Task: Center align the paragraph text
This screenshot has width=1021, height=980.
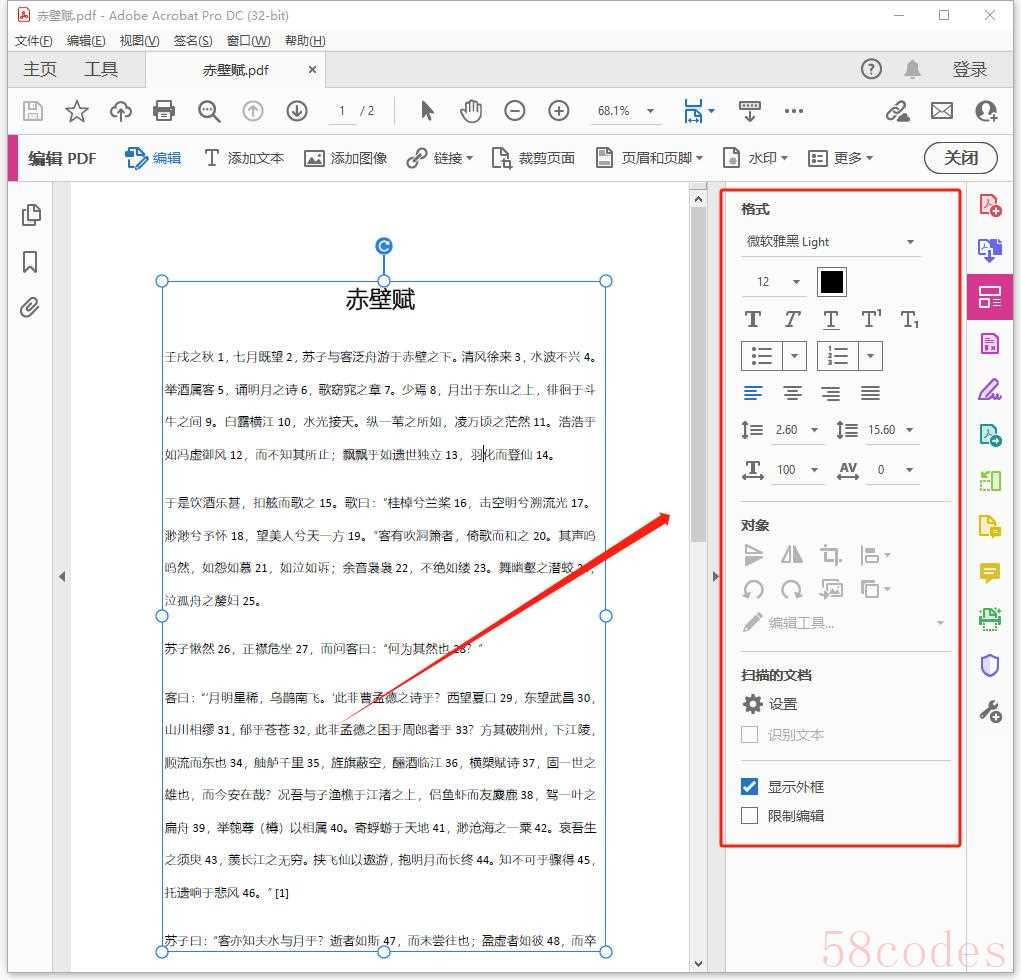Action: (x=792, y=393)
